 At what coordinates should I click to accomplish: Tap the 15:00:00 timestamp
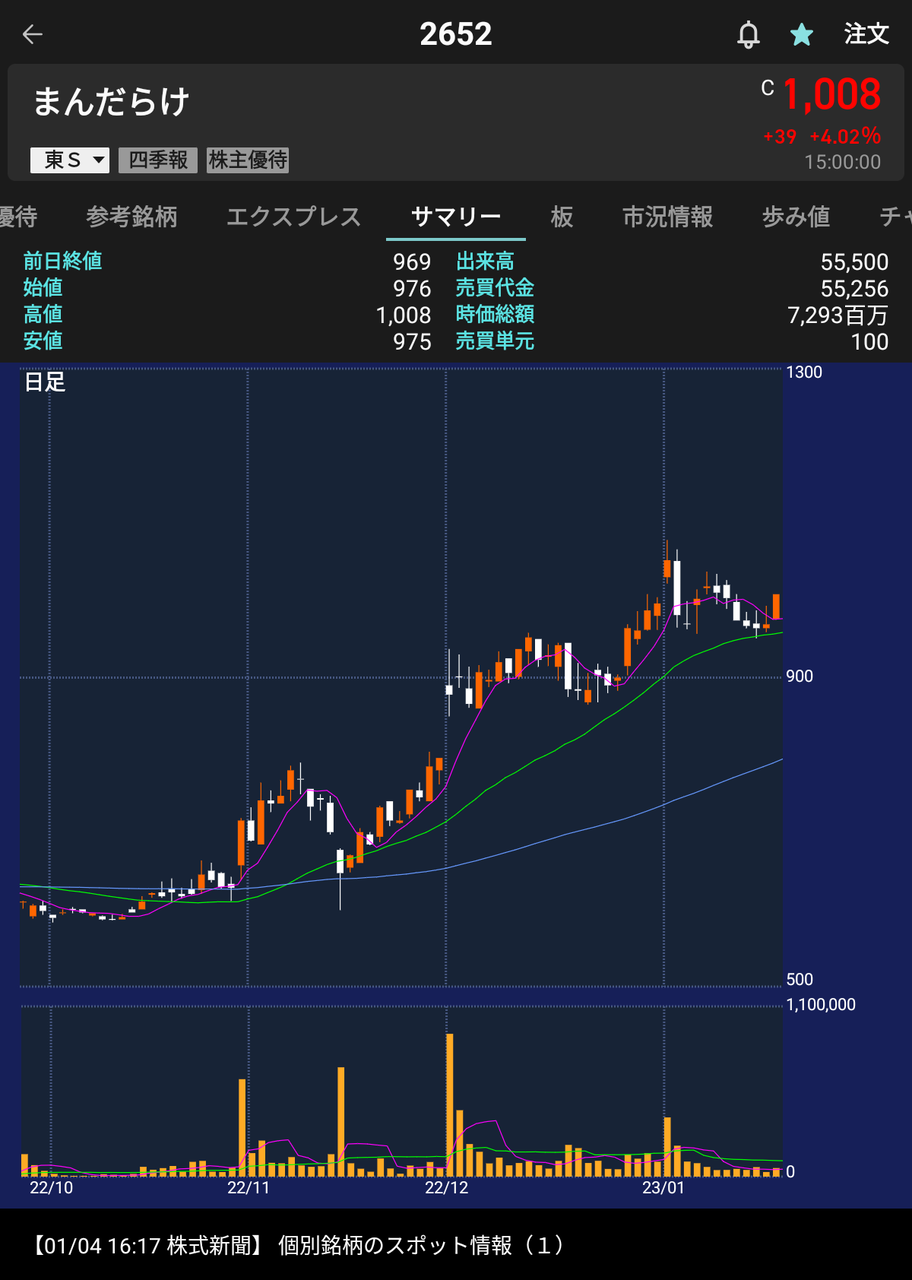842,162
